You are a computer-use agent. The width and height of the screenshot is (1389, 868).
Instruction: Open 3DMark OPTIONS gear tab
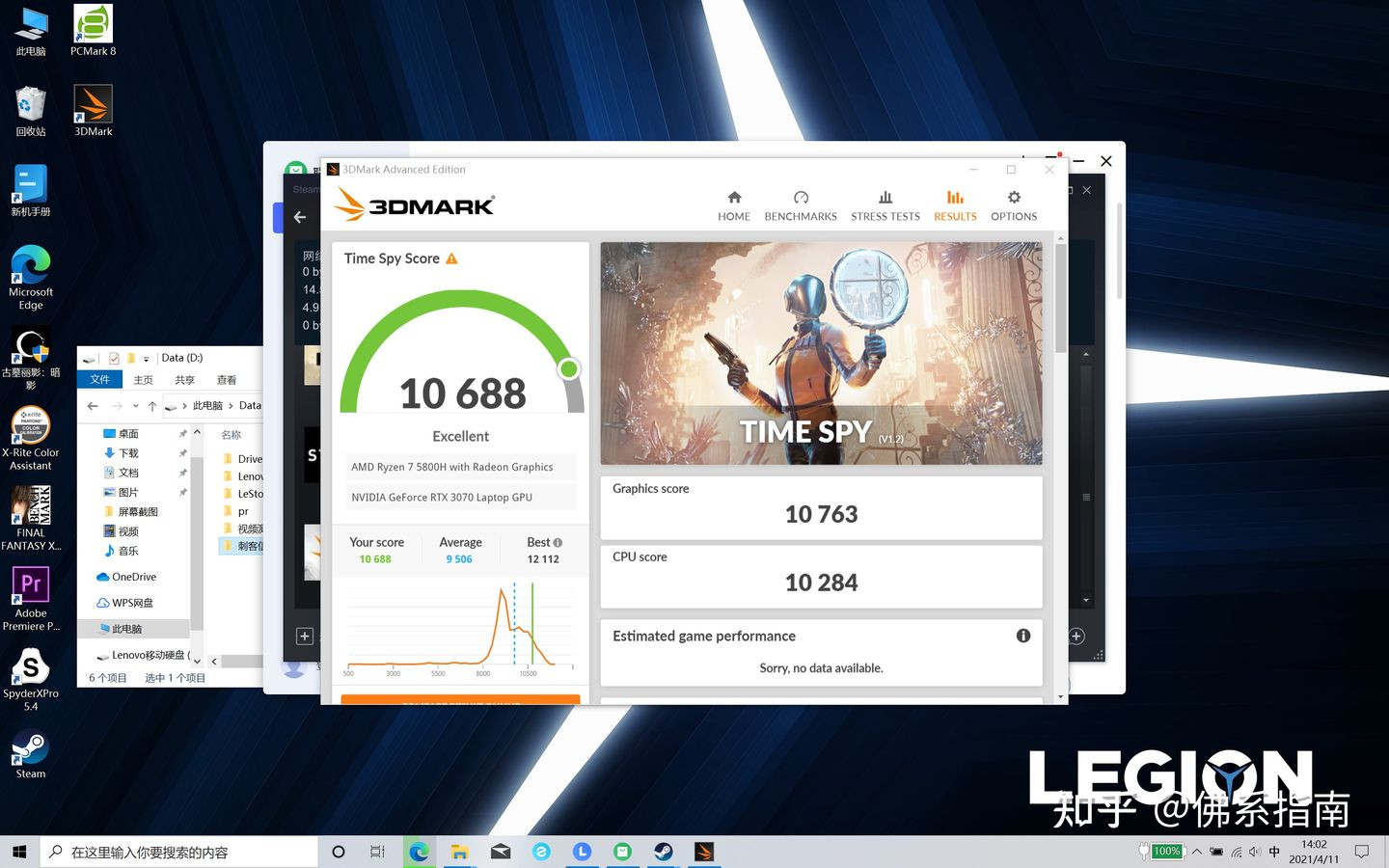coord(1014,205)
